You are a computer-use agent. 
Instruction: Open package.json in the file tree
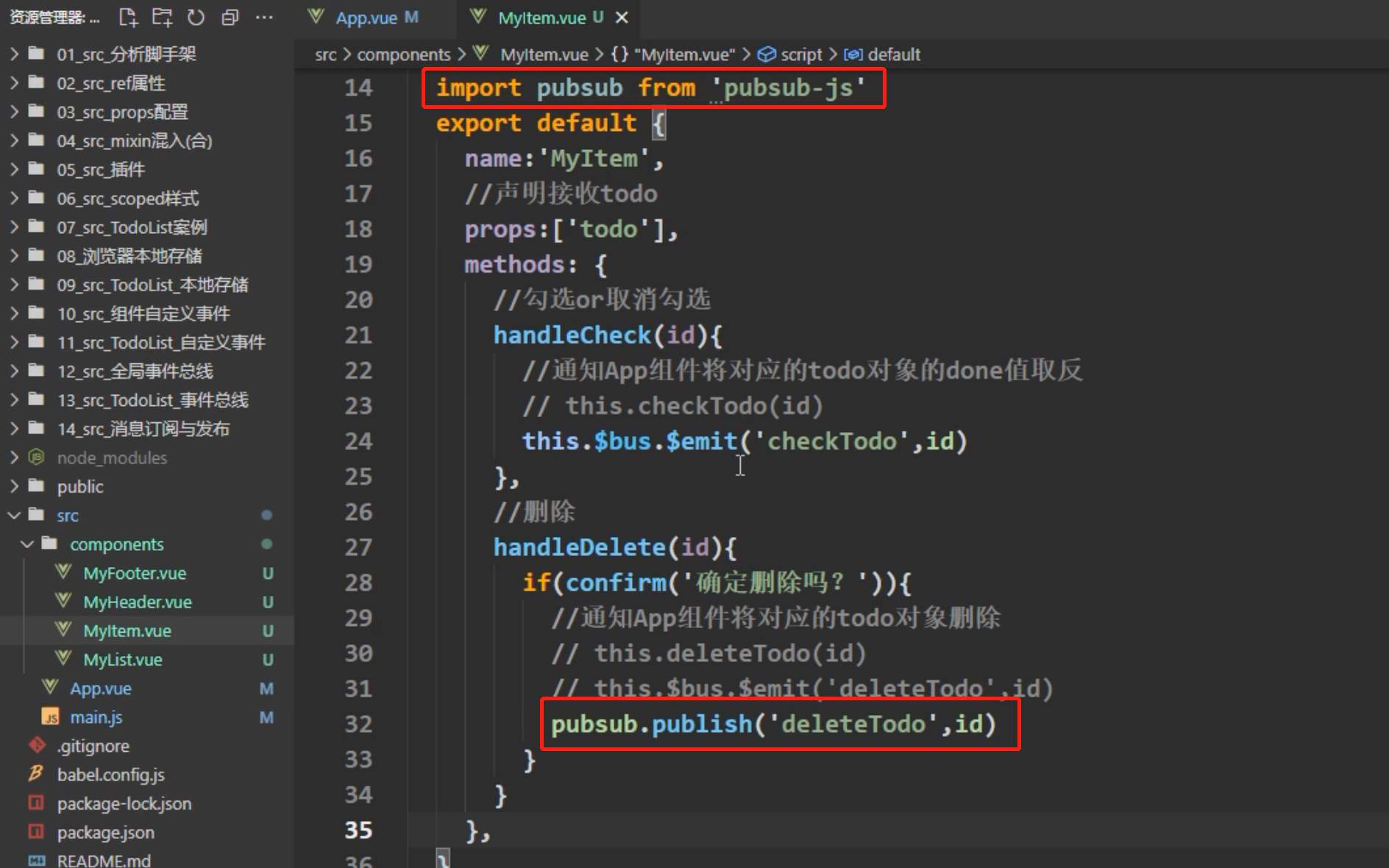pyautogui.click(x=106, y=833)
